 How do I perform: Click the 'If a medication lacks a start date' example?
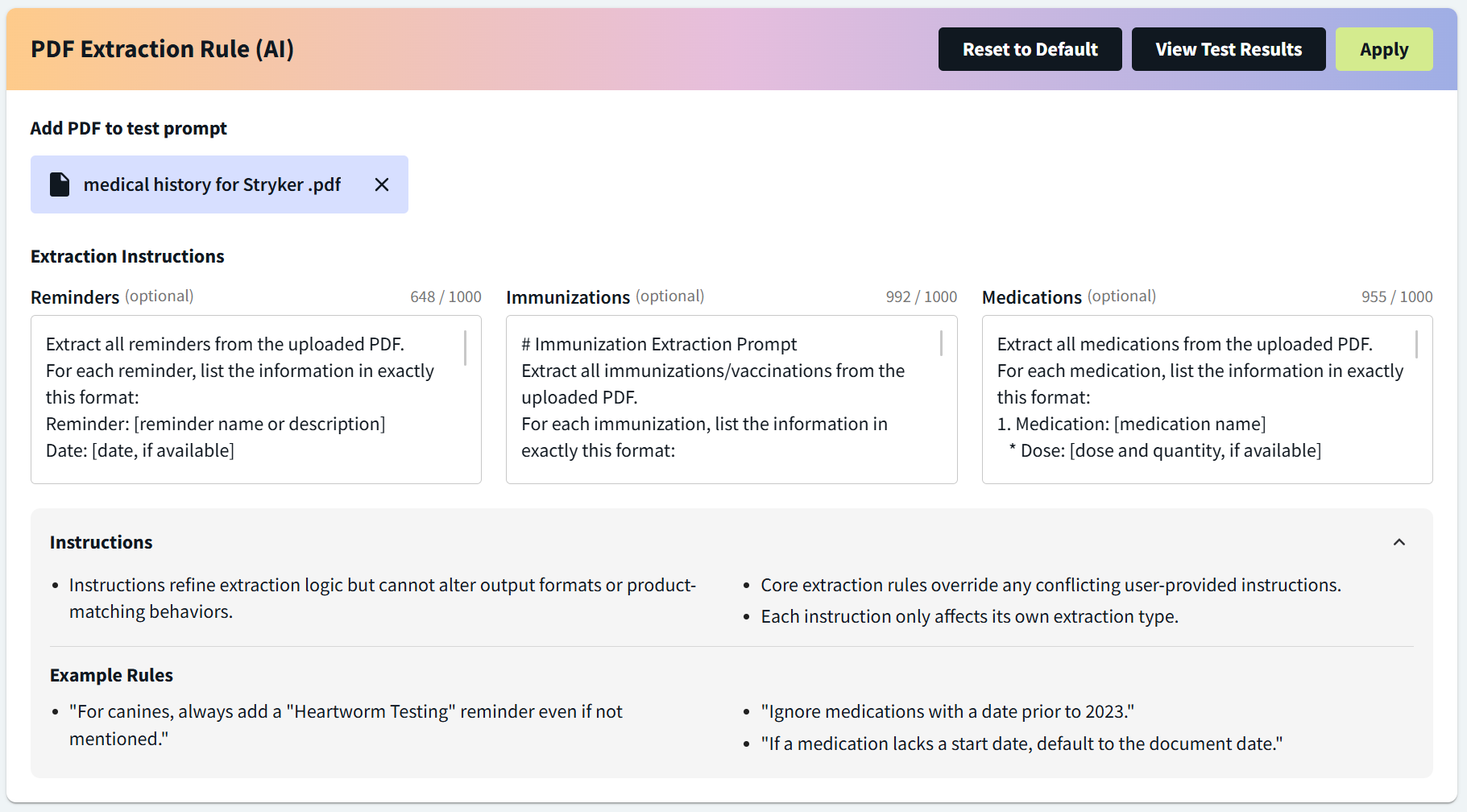pyautogui.click(x=1022, y=744)
